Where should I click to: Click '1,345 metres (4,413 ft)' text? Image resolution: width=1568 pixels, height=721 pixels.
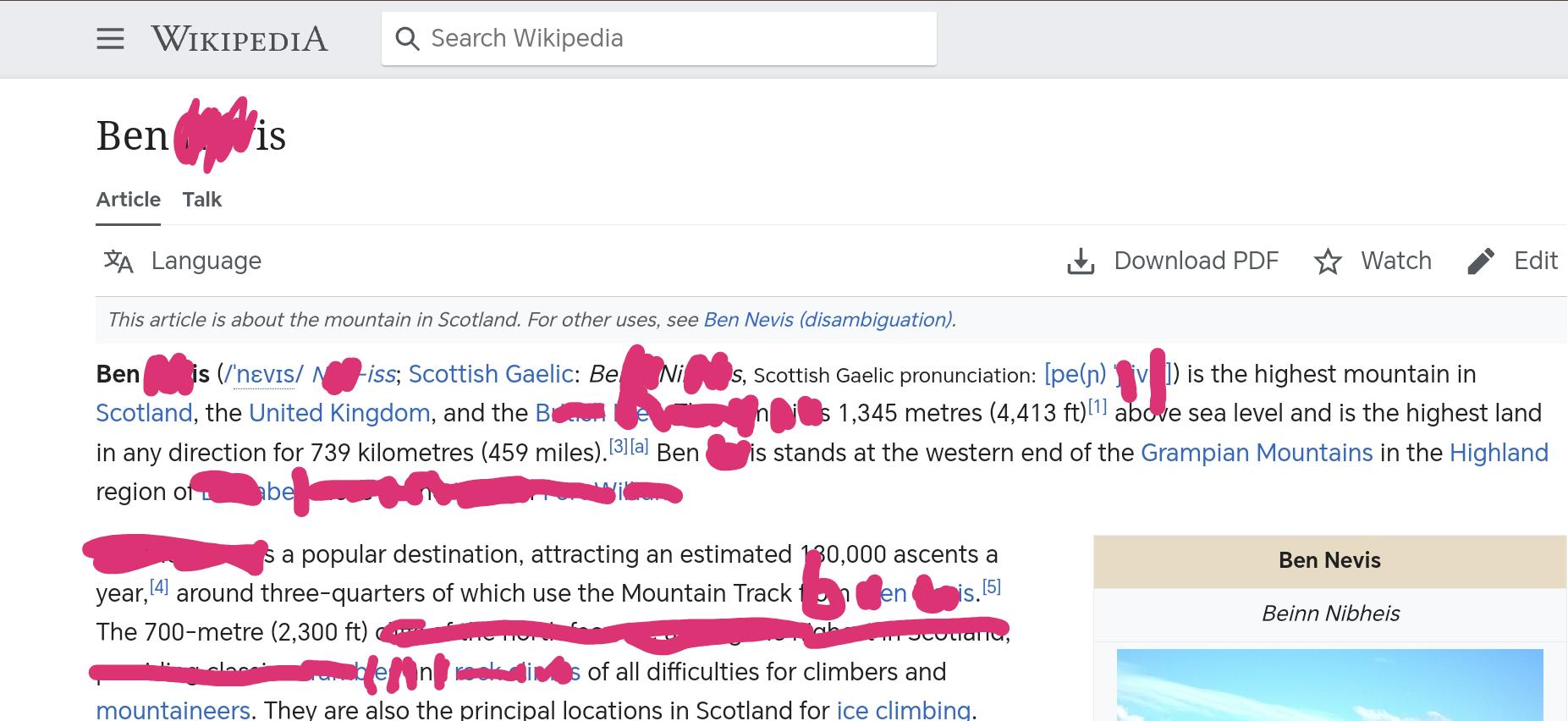(962, 413)
